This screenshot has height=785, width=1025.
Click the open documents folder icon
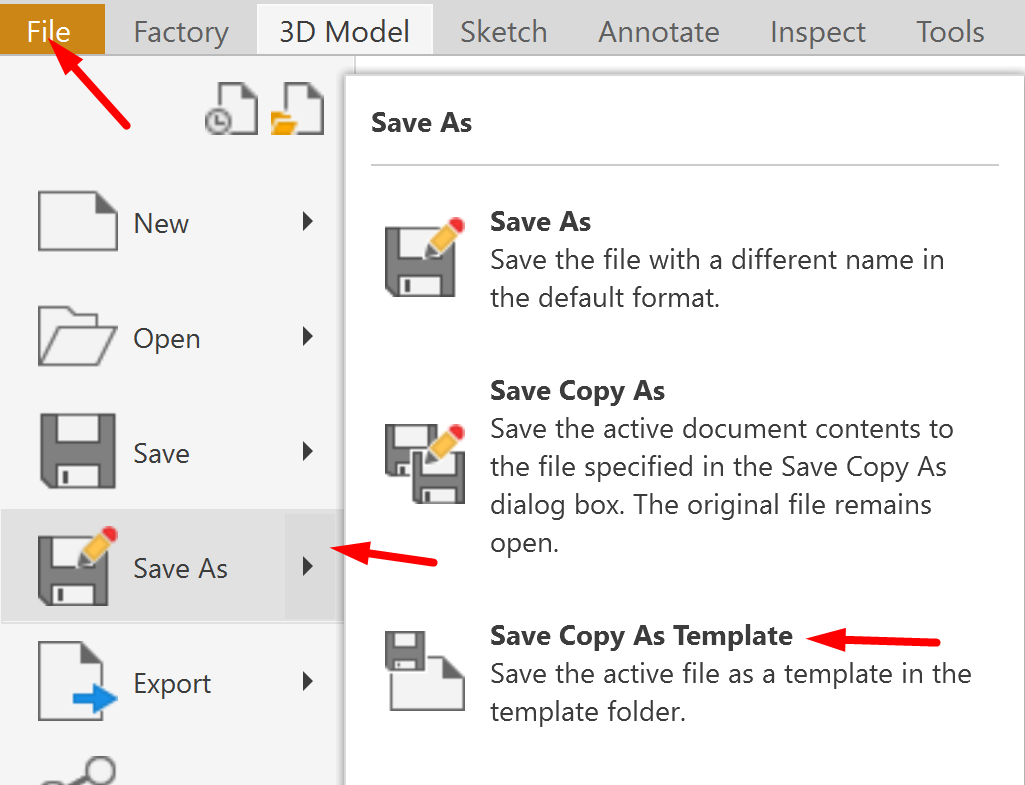[297, 109]
